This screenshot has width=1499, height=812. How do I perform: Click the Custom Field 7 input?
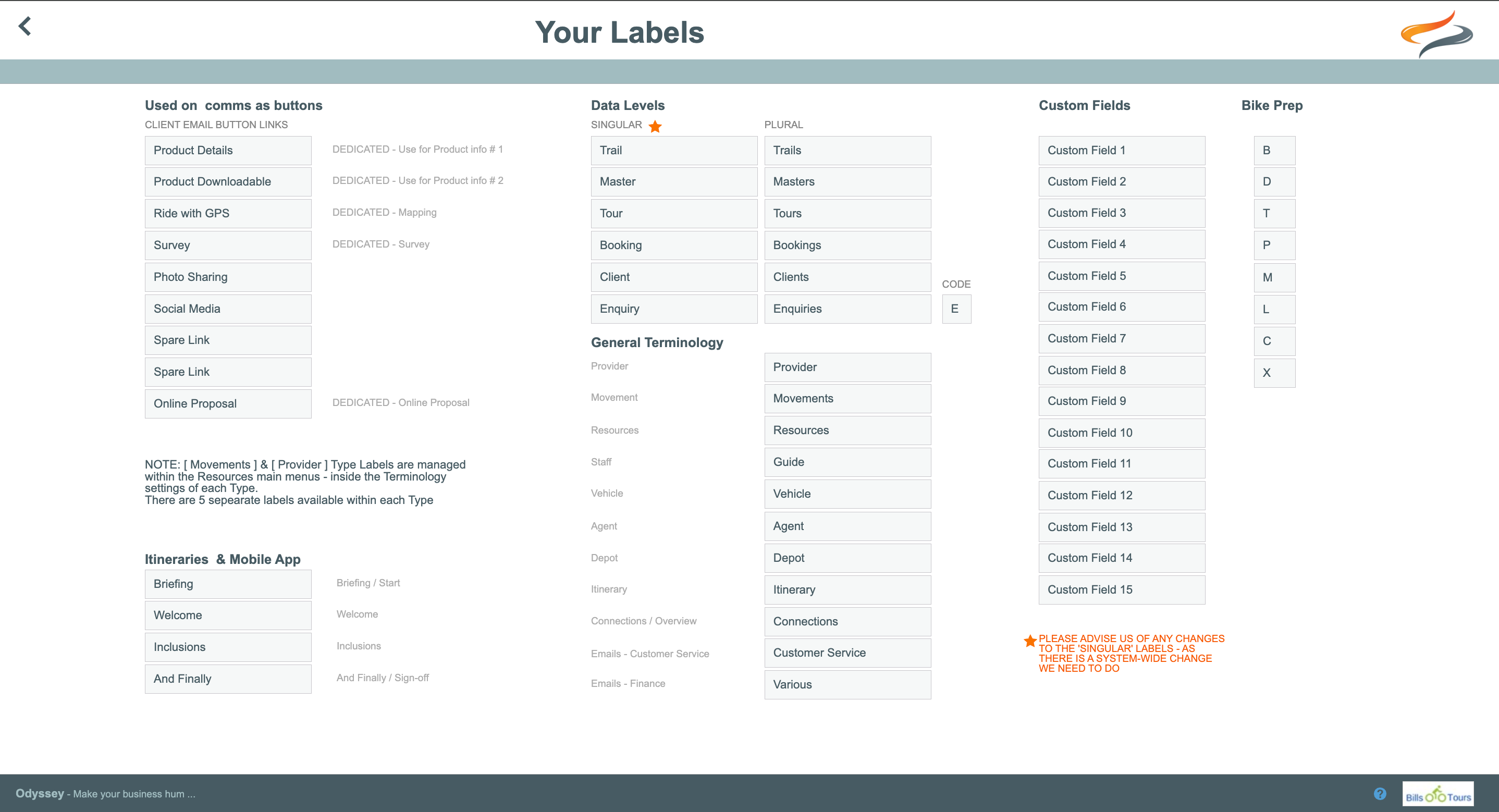pyautogui.click(x=1121, y=338)
